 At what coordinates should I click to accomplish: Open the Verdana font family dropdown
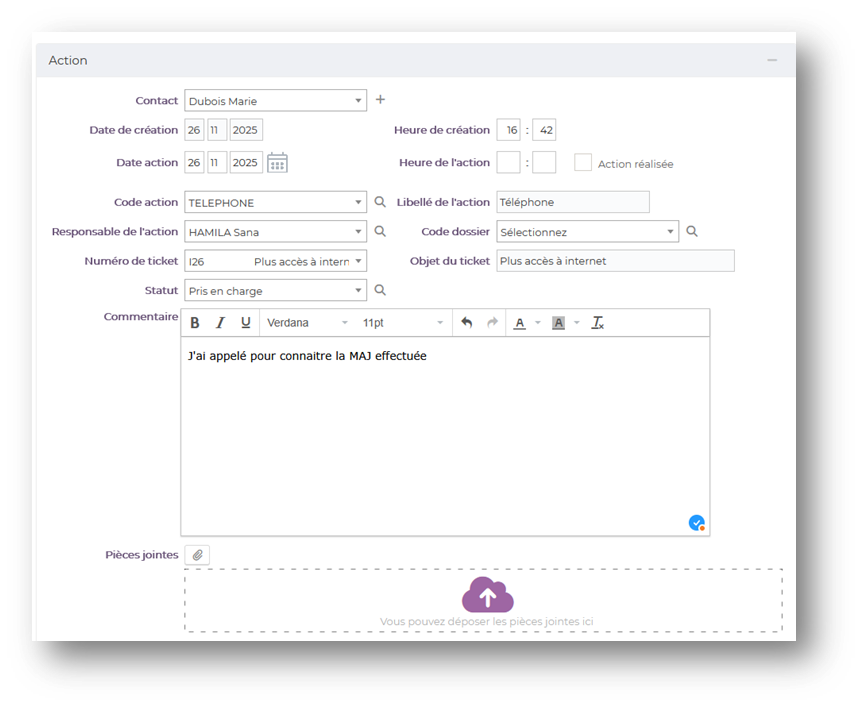click(x=307, y=323)
